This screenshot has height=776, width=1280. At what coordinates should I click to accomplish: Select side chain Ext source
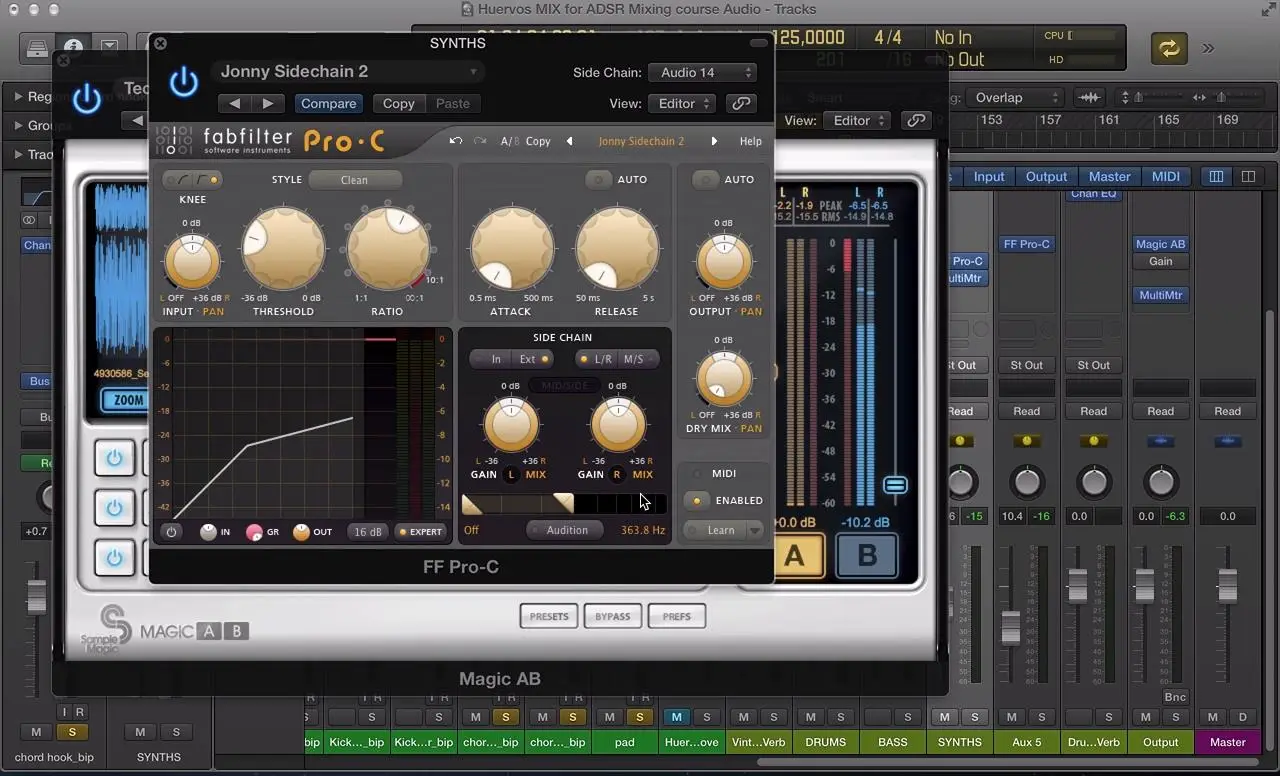point(533,359)
